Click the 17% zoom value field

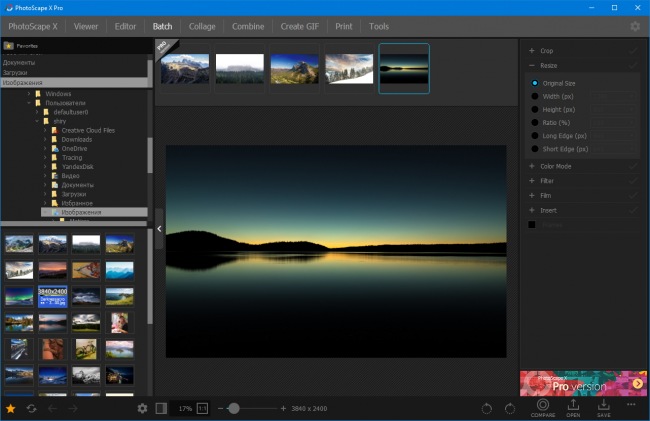click(185, 409)
